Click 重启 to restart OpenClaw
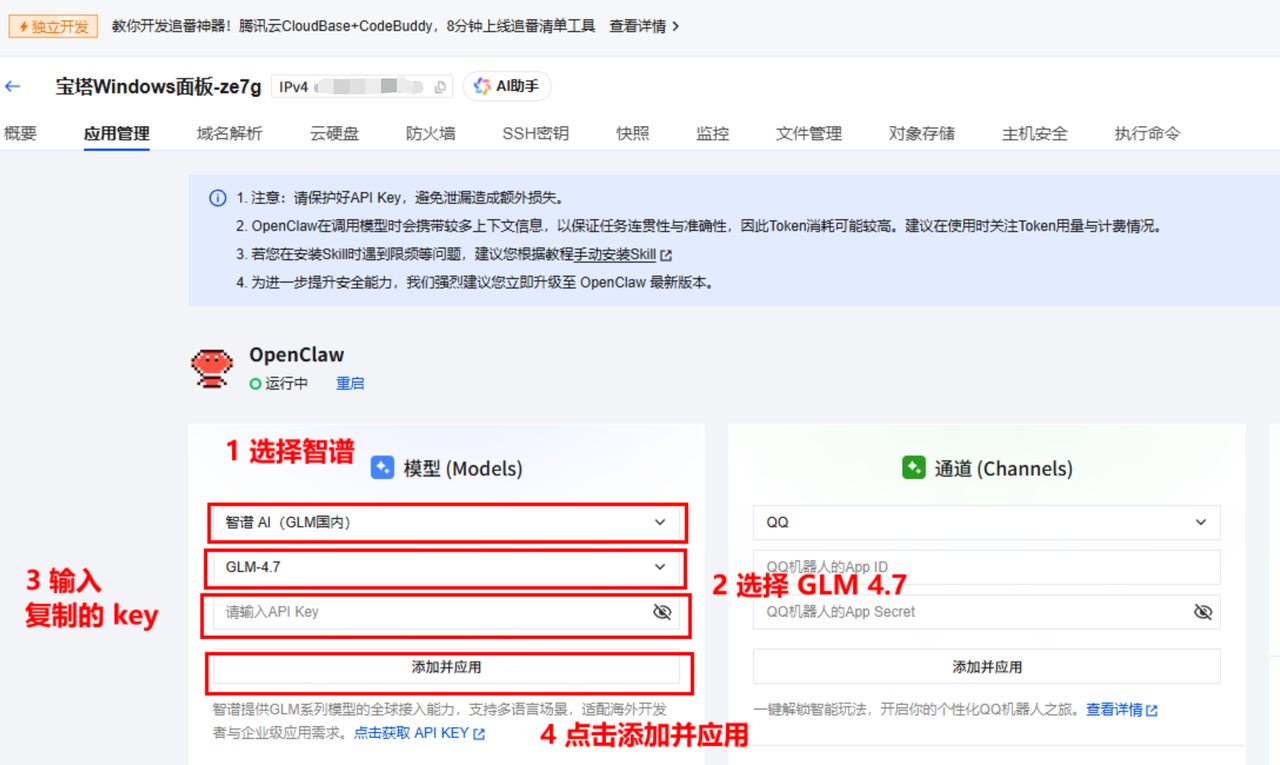 (350, 383)
